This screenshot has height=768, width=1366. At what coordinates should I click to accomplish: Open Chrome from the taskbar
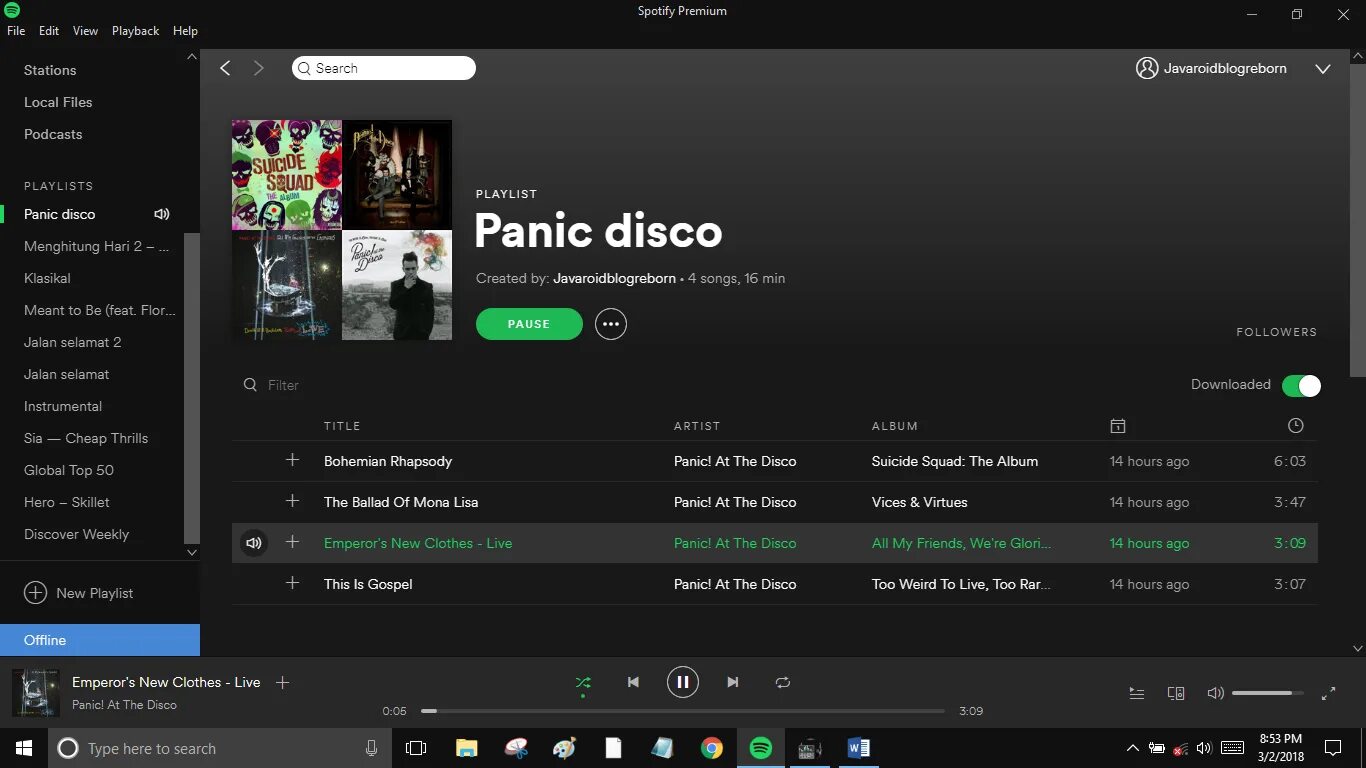712,748
